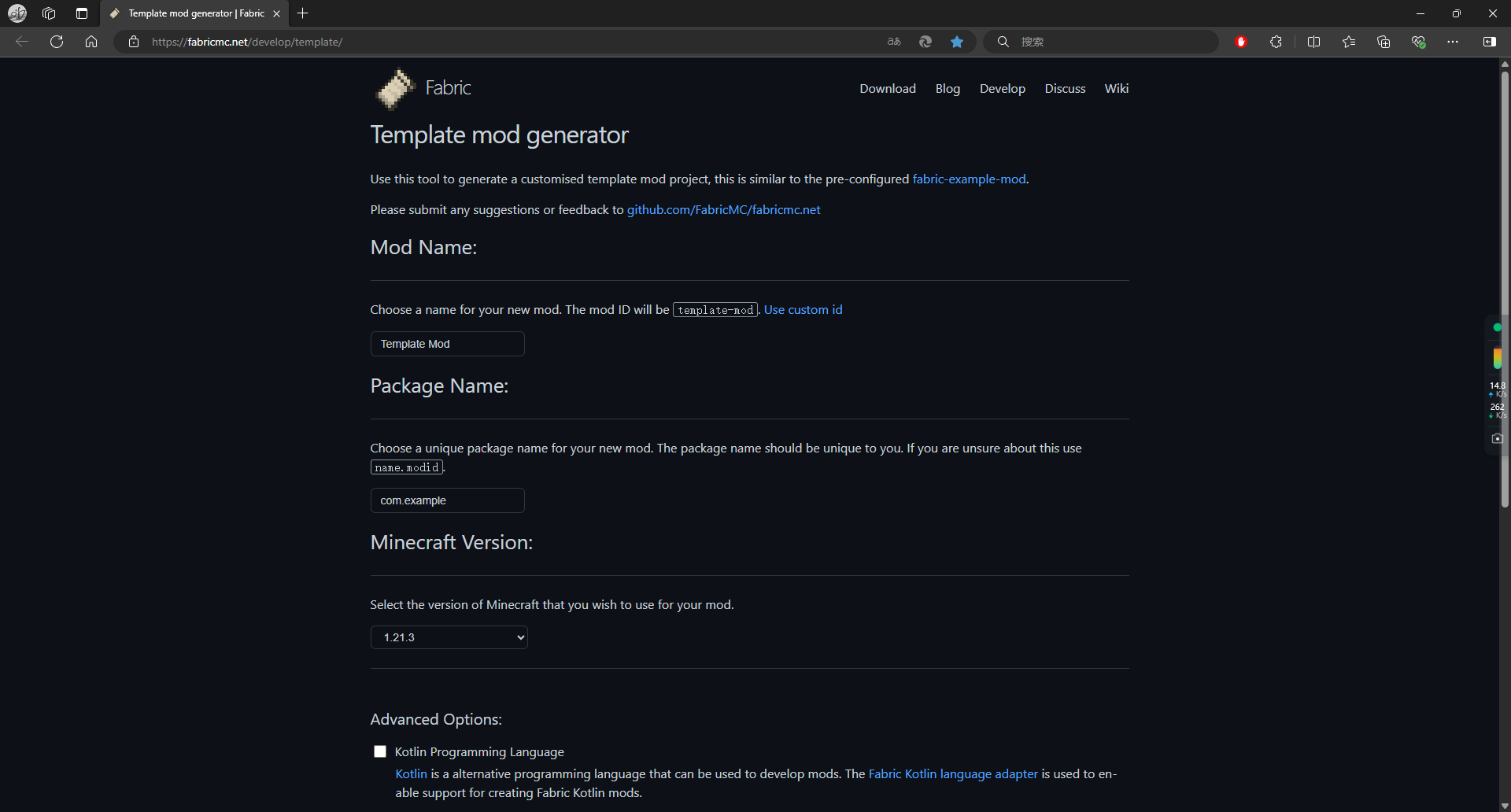Viewport: 1511px width, 812px height.
Task: Open the Wiki nav item
Action: (x=1117, y=89)
